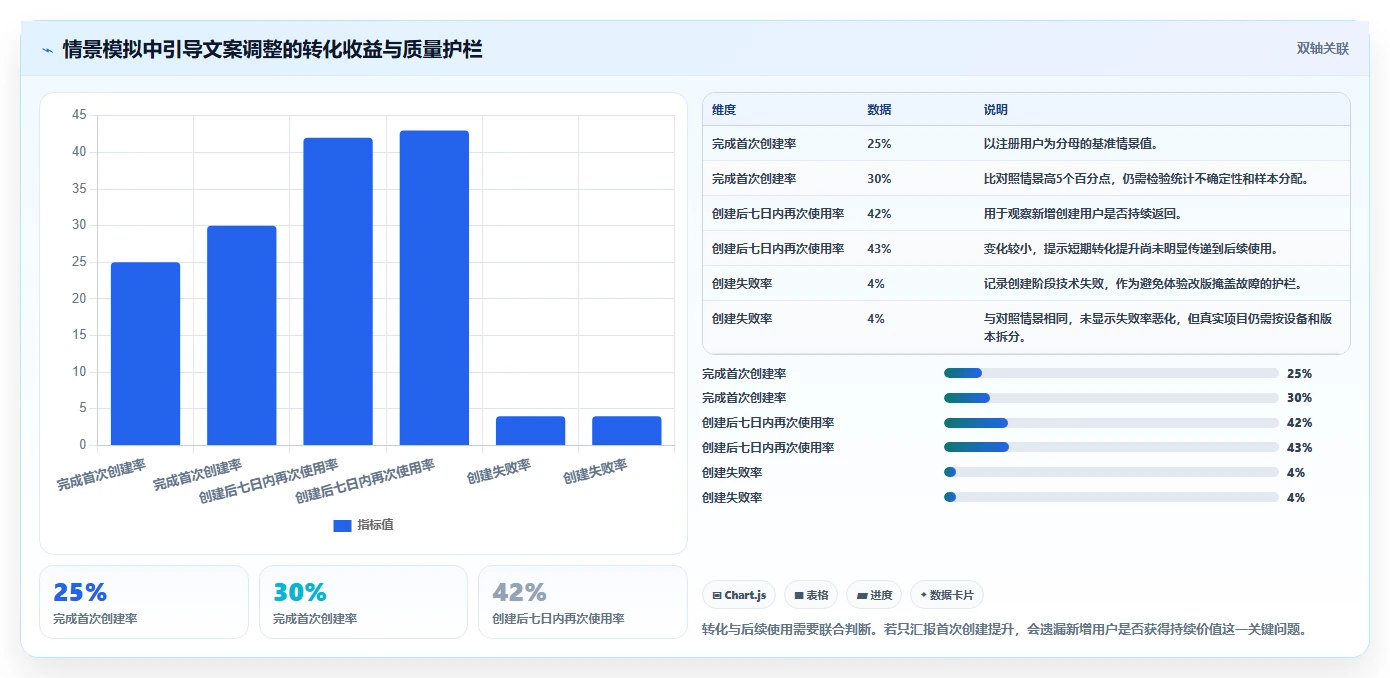This screenshot has width=1390, height=678.
Task: Click the 创建后七日内再次使用率 caption in the 42% card
Action: [x=558, y=619]
